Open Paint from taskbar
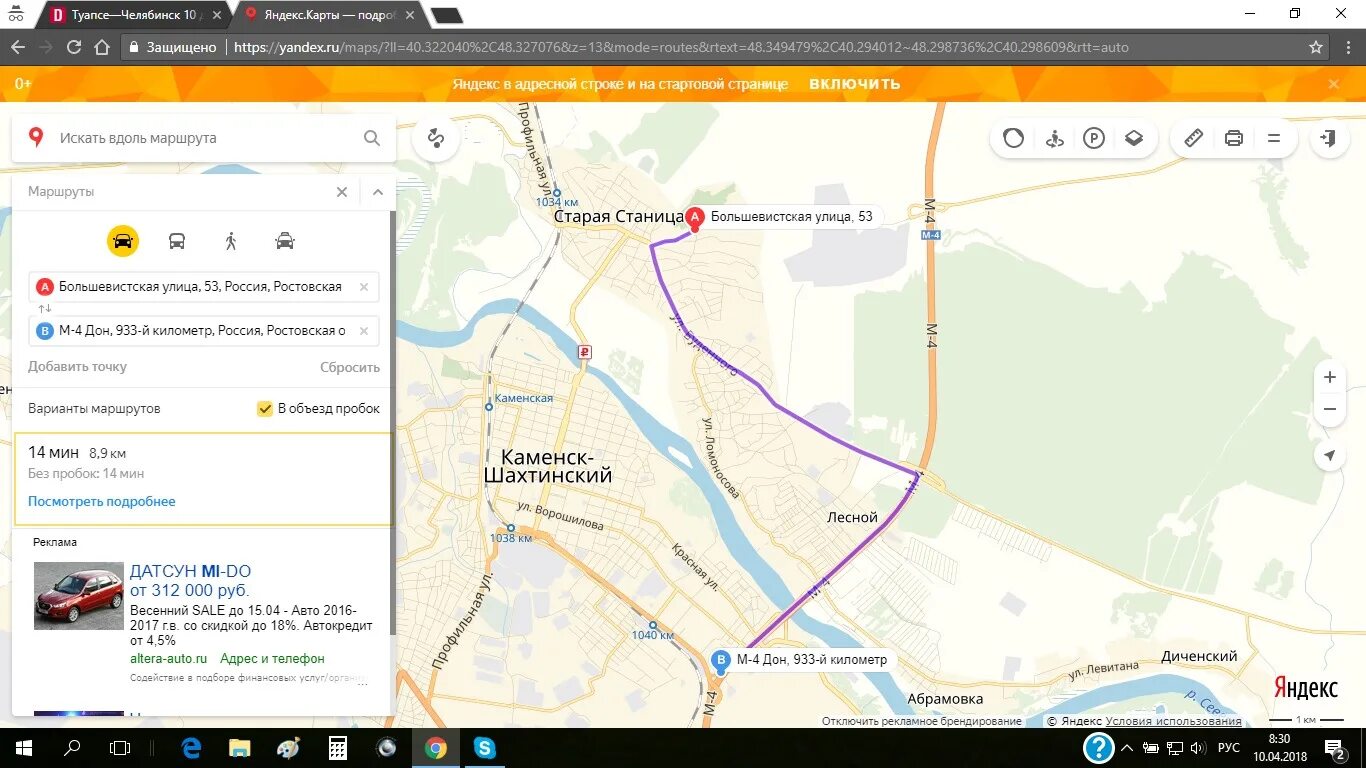 pos(288,748)
